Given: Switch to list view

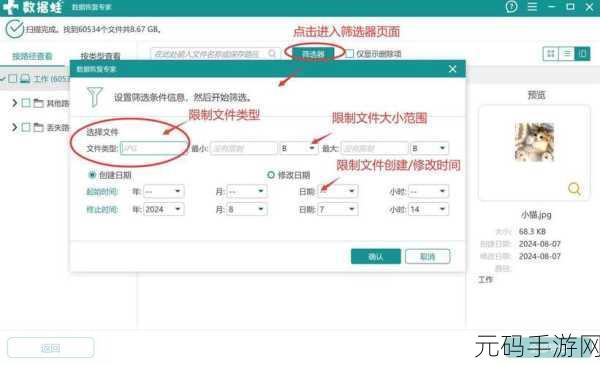Looking at the screenshot, I should (x=567, y=54).
